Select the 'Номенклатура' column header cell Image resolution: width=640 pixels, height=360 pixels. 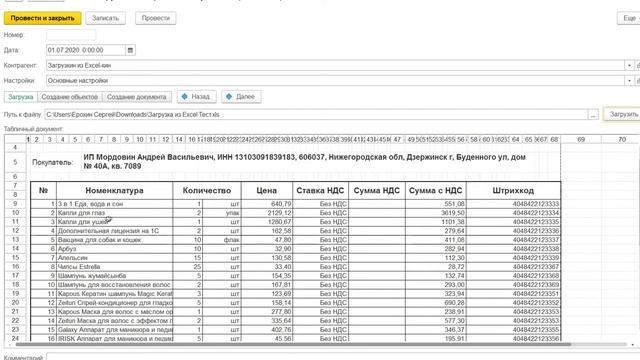tap(114, 191)
